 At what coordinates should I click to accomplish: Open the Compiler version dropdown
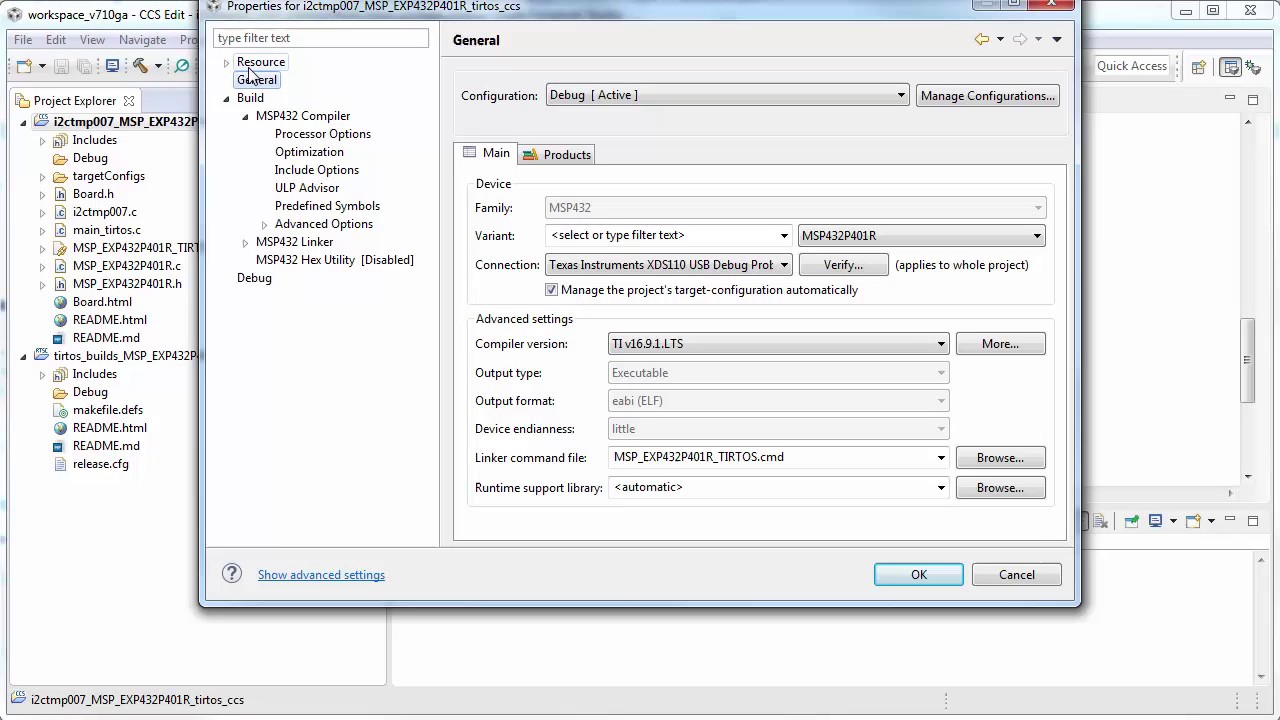[778, 344]
